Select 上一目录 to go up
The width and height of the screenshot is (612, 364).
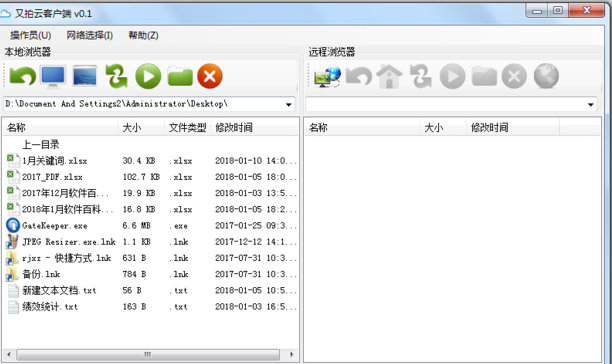41,145
